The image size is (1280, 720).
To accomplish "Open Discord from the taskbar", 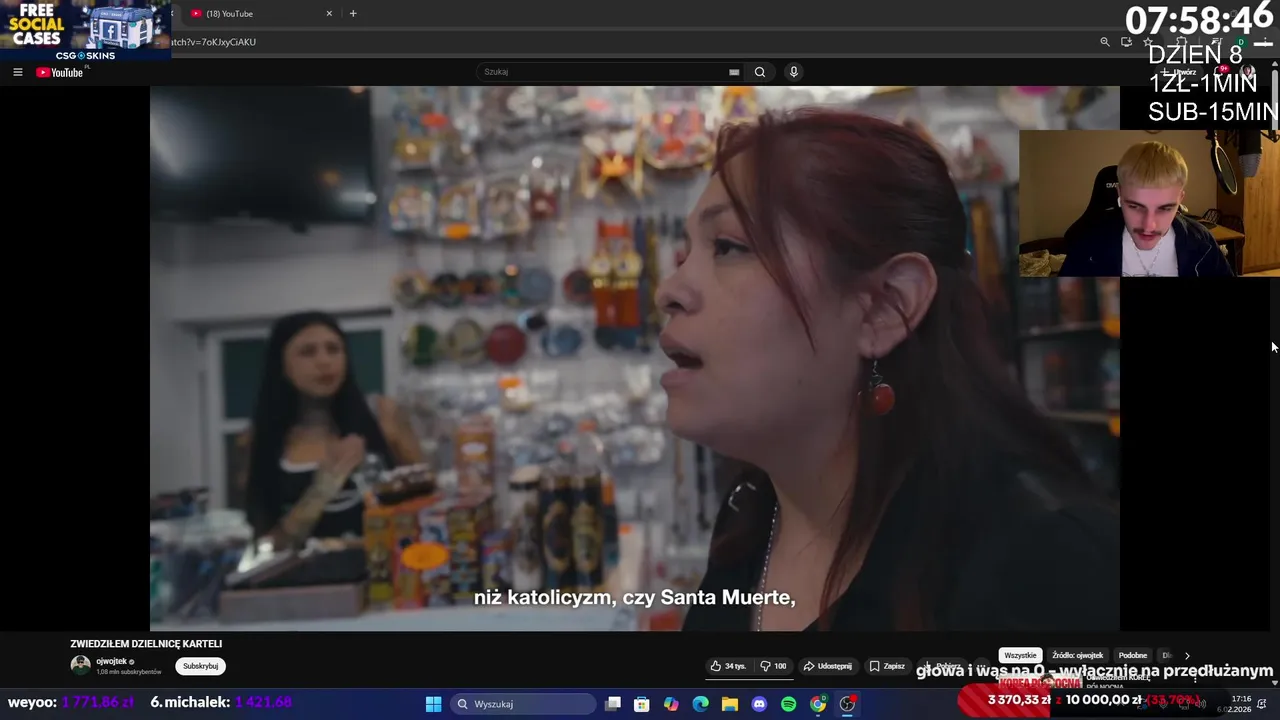I will point(759,704).
